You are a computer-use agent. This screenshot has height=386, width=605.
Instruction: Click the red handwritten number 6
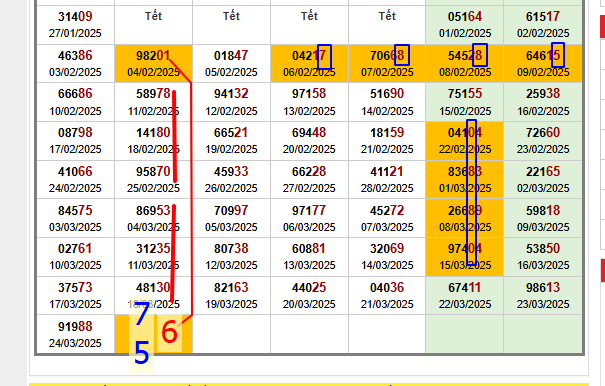point(169,332)
